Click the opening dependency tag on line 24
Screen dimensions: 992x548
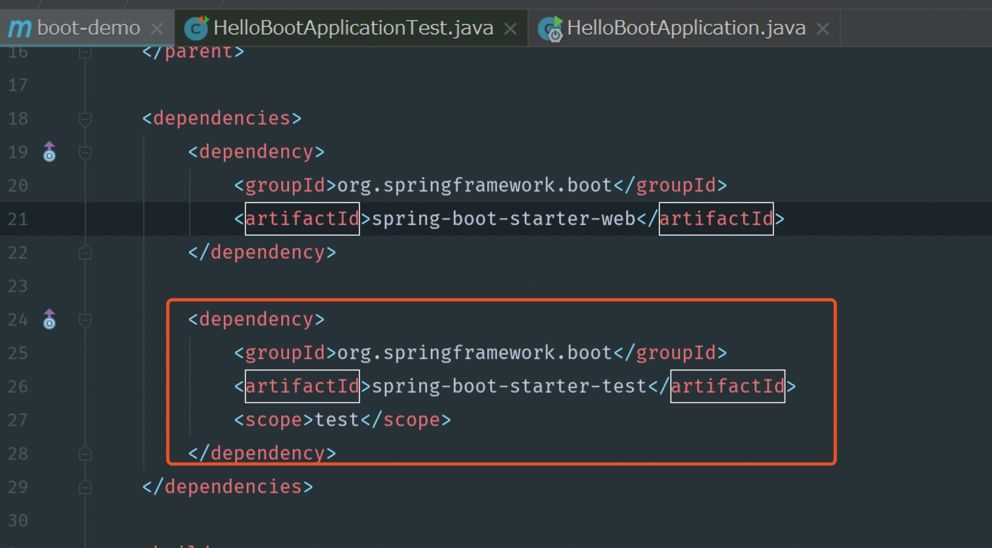[256, 320]
